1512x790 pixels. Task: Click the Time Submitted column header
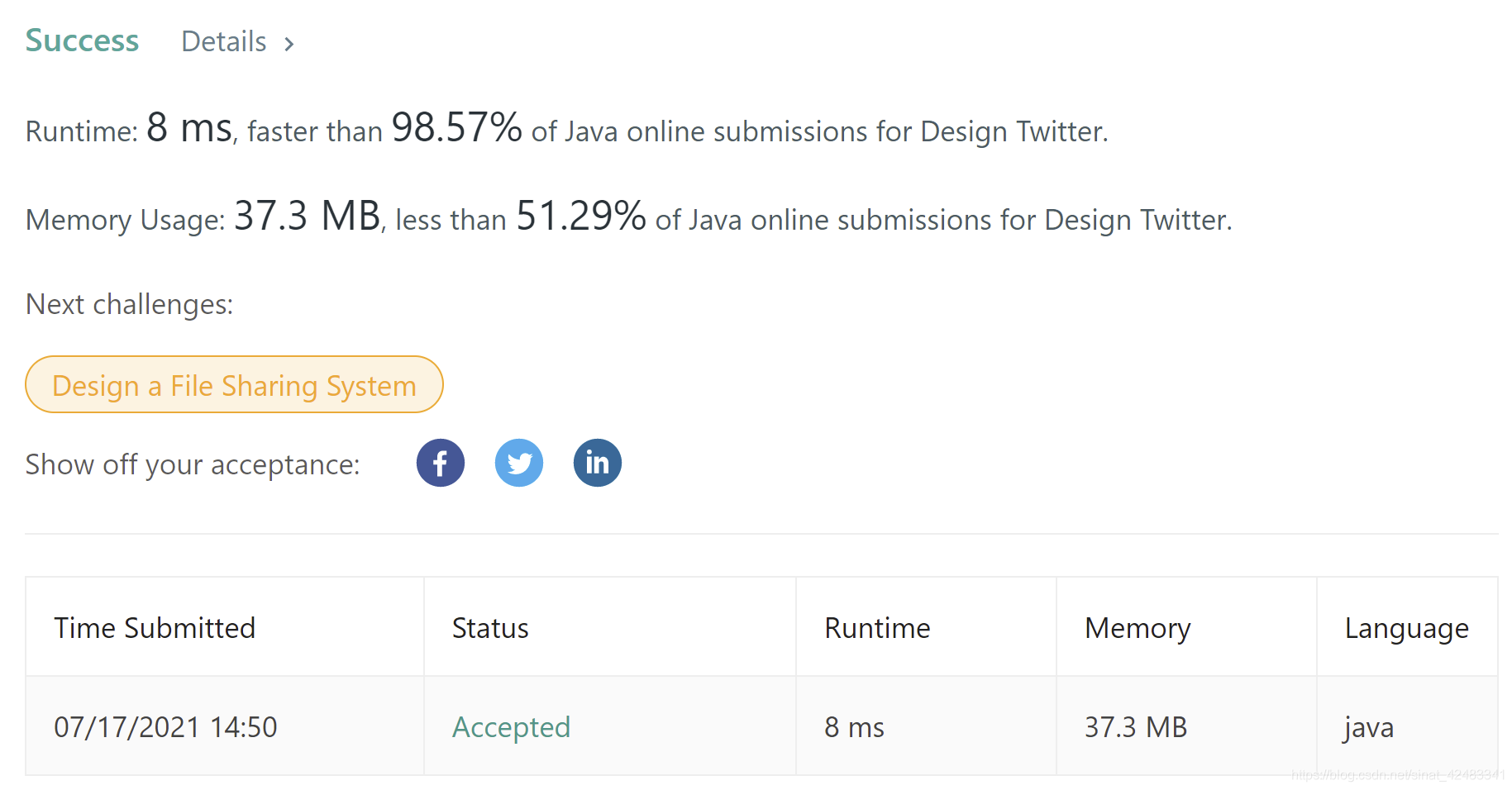point(155,627)
